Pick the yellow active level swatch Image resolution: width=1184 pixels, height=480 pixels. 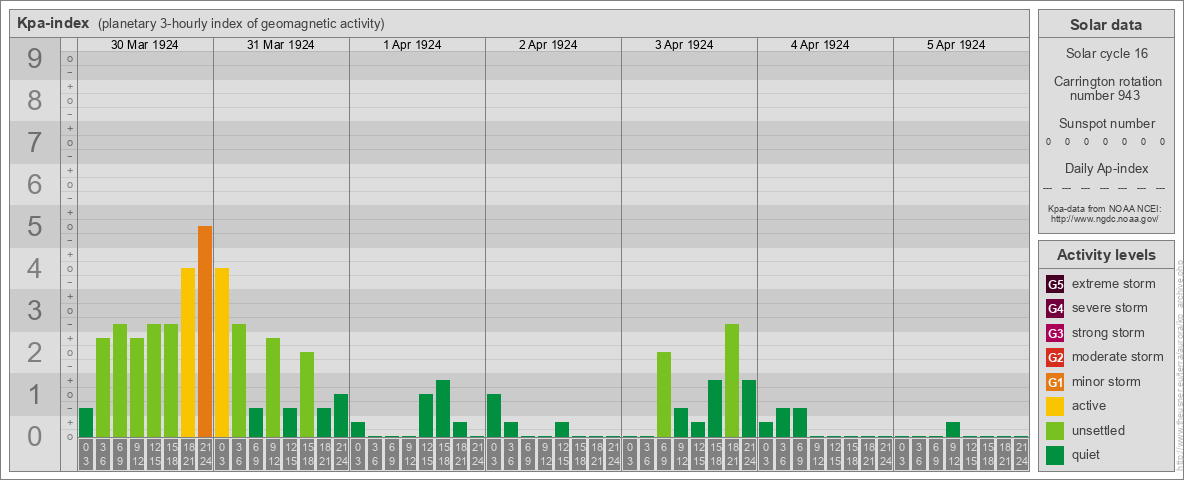1056,406
